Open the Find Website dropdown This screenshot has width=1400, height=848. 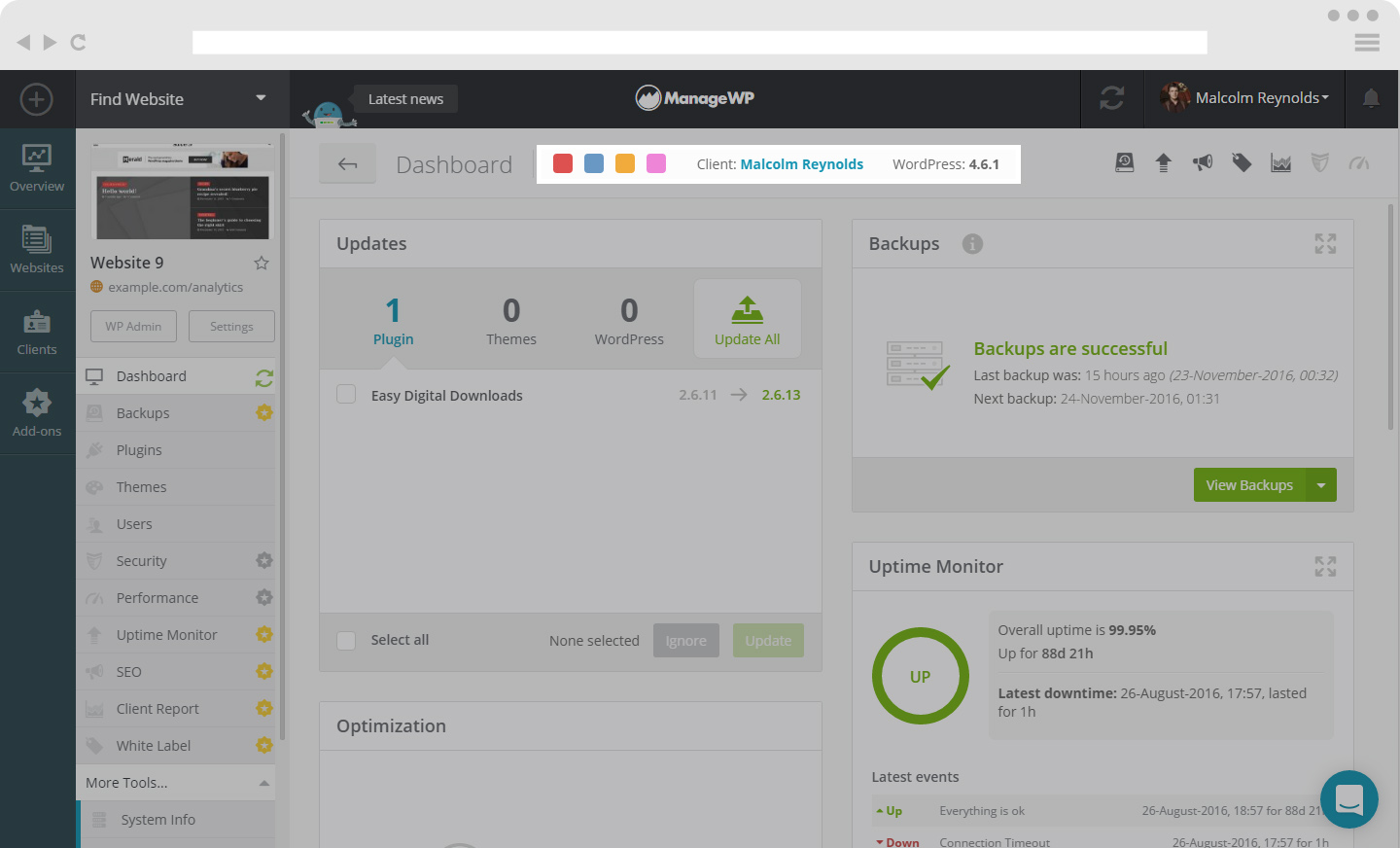[182, 99]
